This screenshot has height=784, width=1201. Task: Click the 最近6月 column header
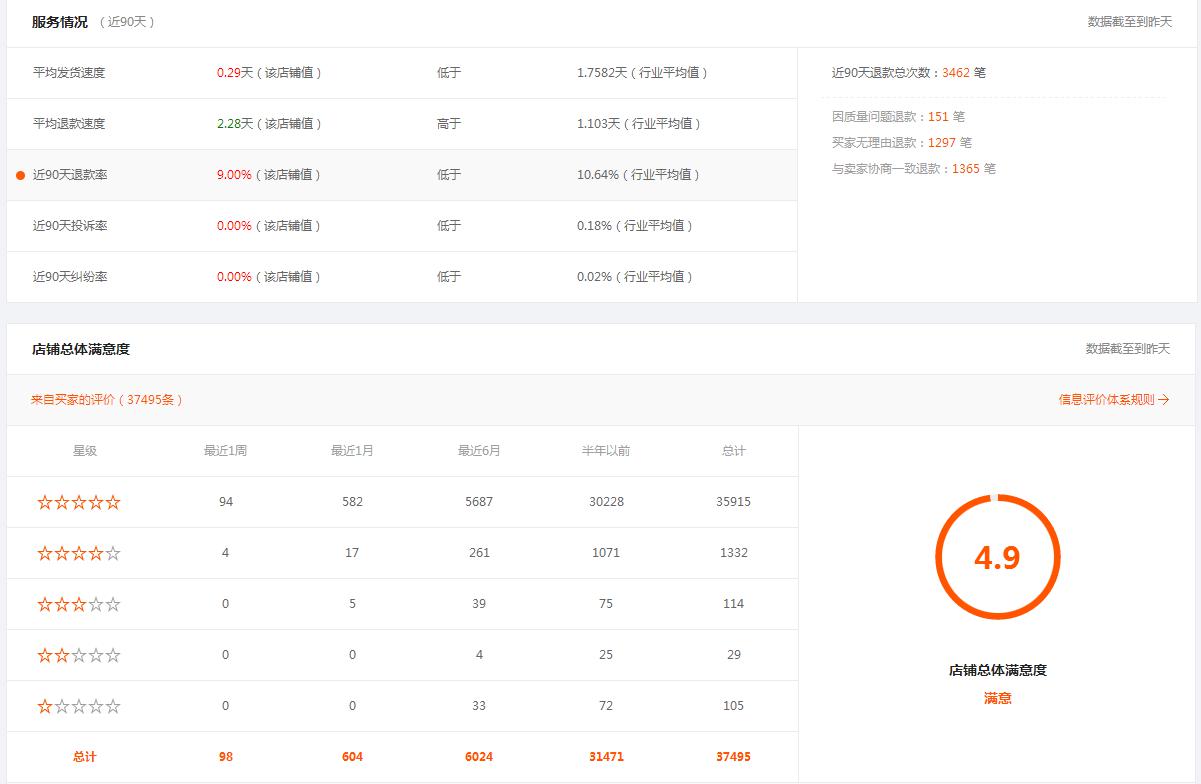click(479, 451)
